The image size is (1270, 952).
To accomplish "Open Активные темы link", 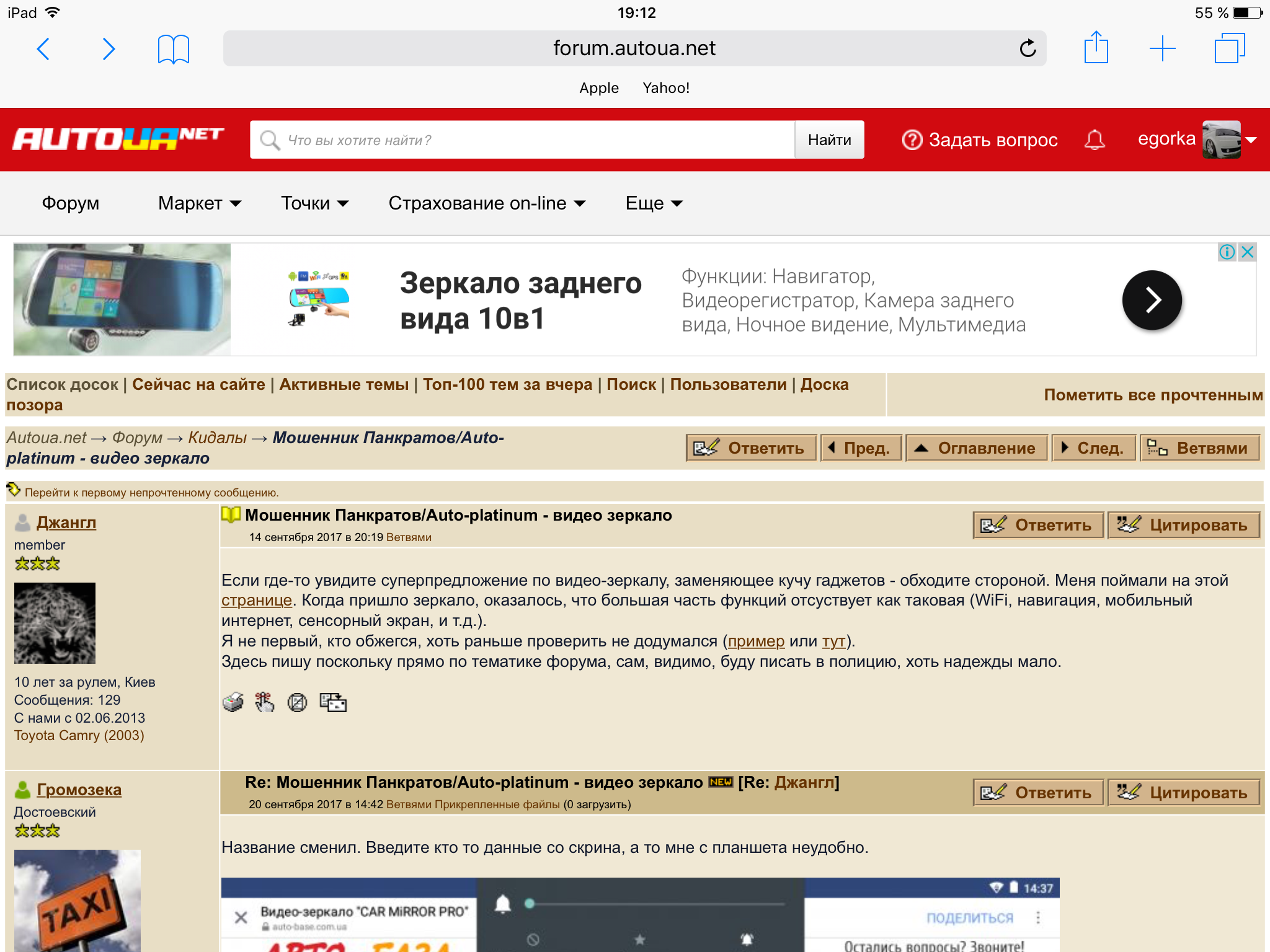I will (344, 384).
